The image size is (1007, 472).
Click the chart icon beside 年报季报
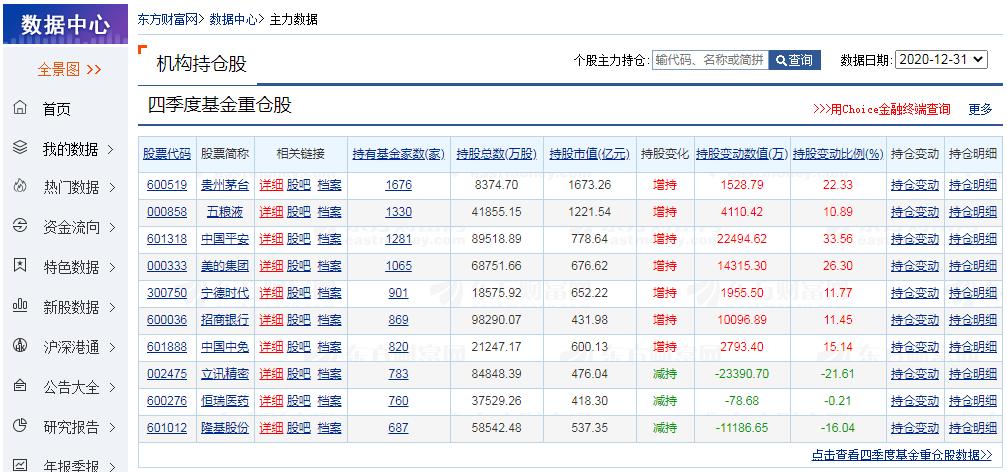[20, 464]
